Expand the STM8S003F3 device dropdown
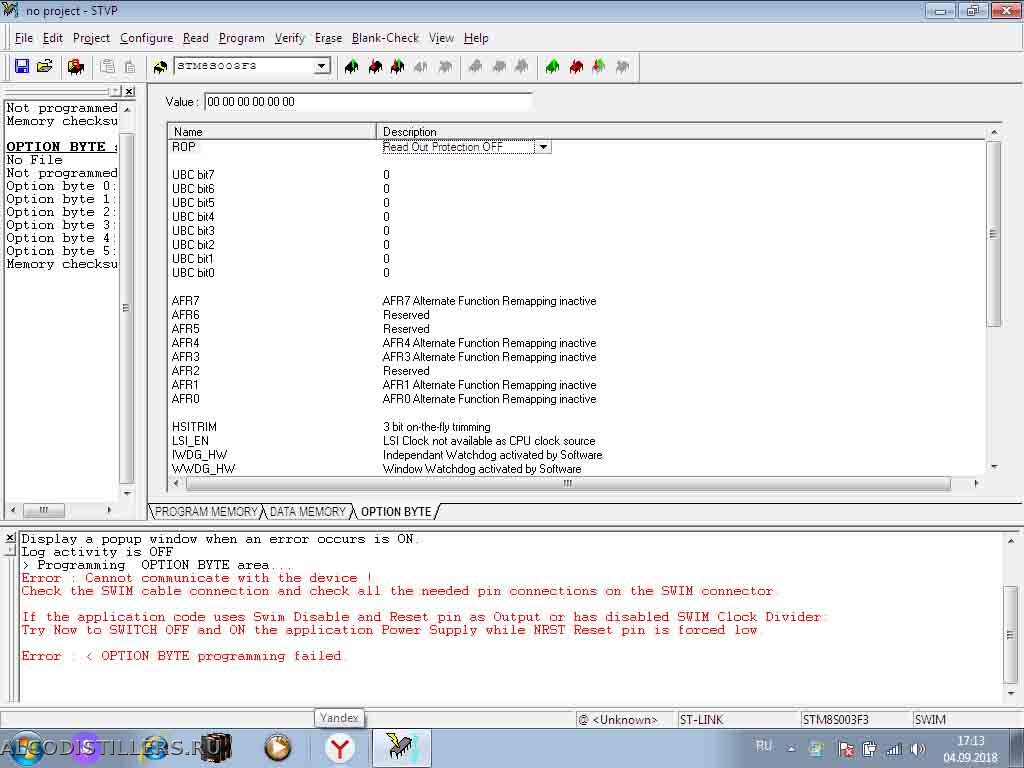The width and height of the screenshot is (1024, 768). tap(321, 66)
